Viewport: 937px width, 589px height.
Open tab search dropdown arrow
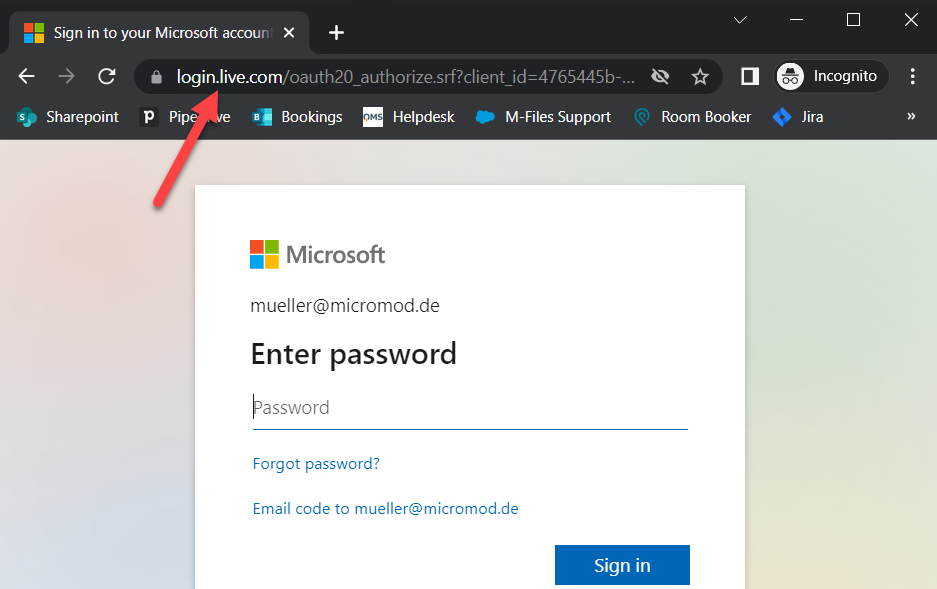[740, 19]
